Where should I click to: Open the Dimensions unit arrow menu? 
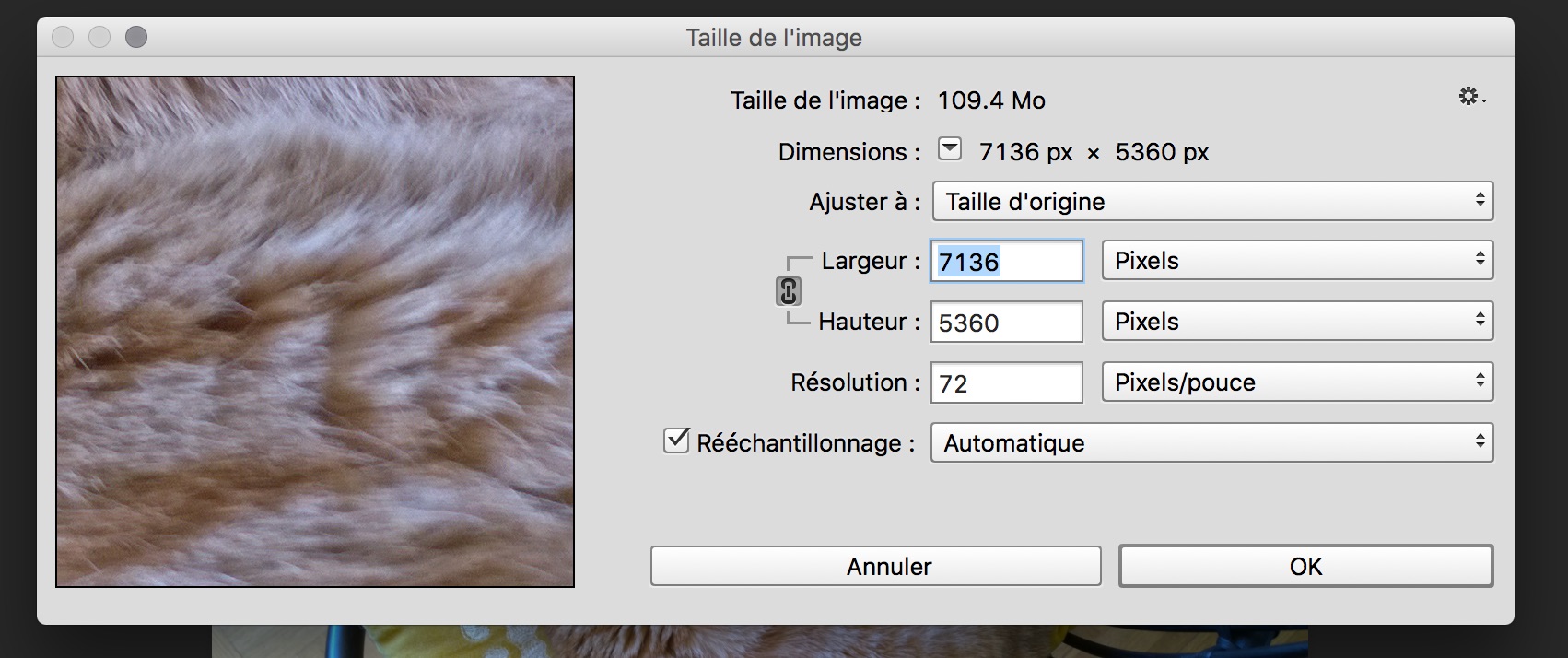click(x=950, y=149)
